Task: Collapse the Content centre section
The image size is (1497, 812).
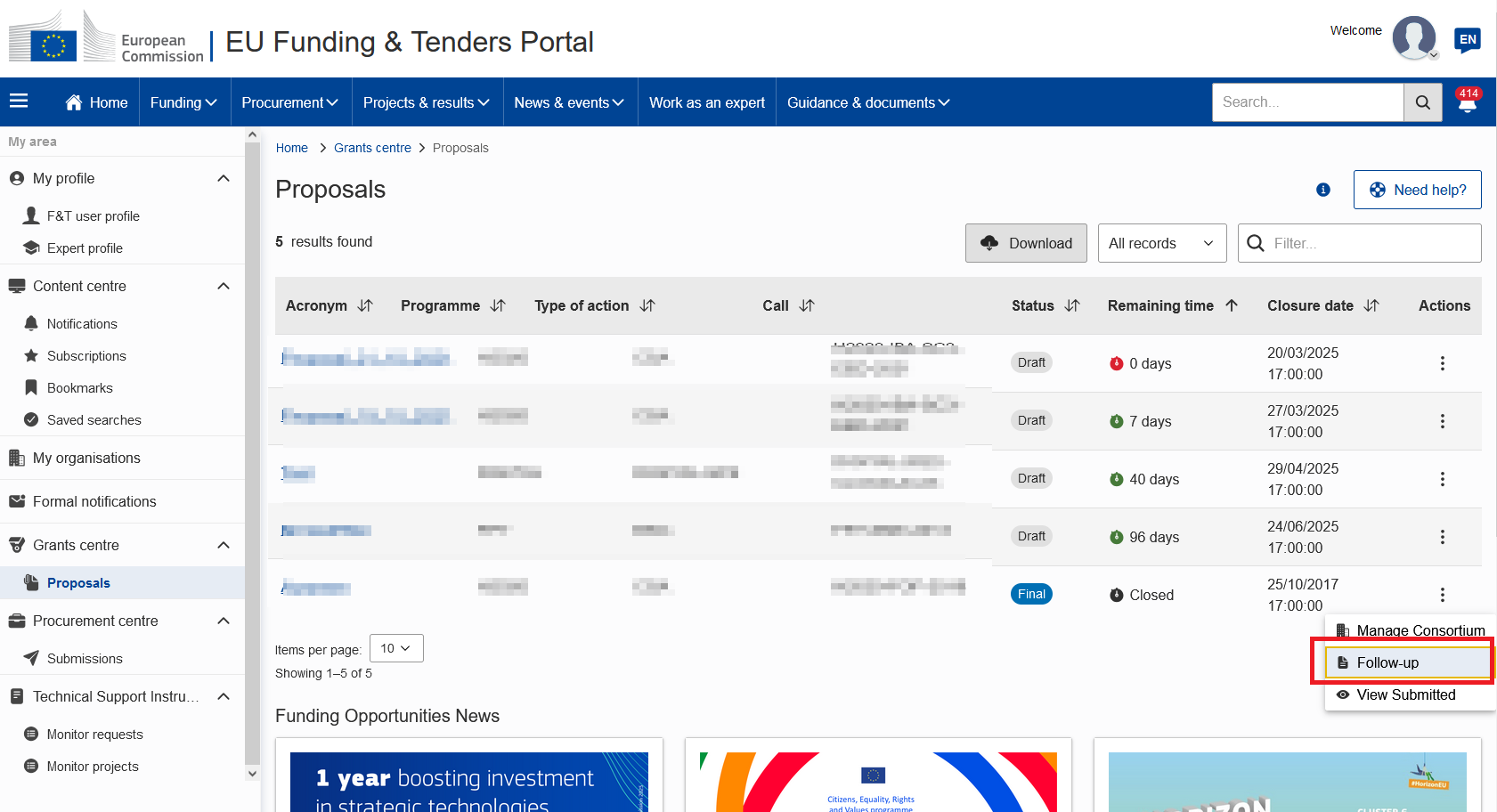Action: 224,286
